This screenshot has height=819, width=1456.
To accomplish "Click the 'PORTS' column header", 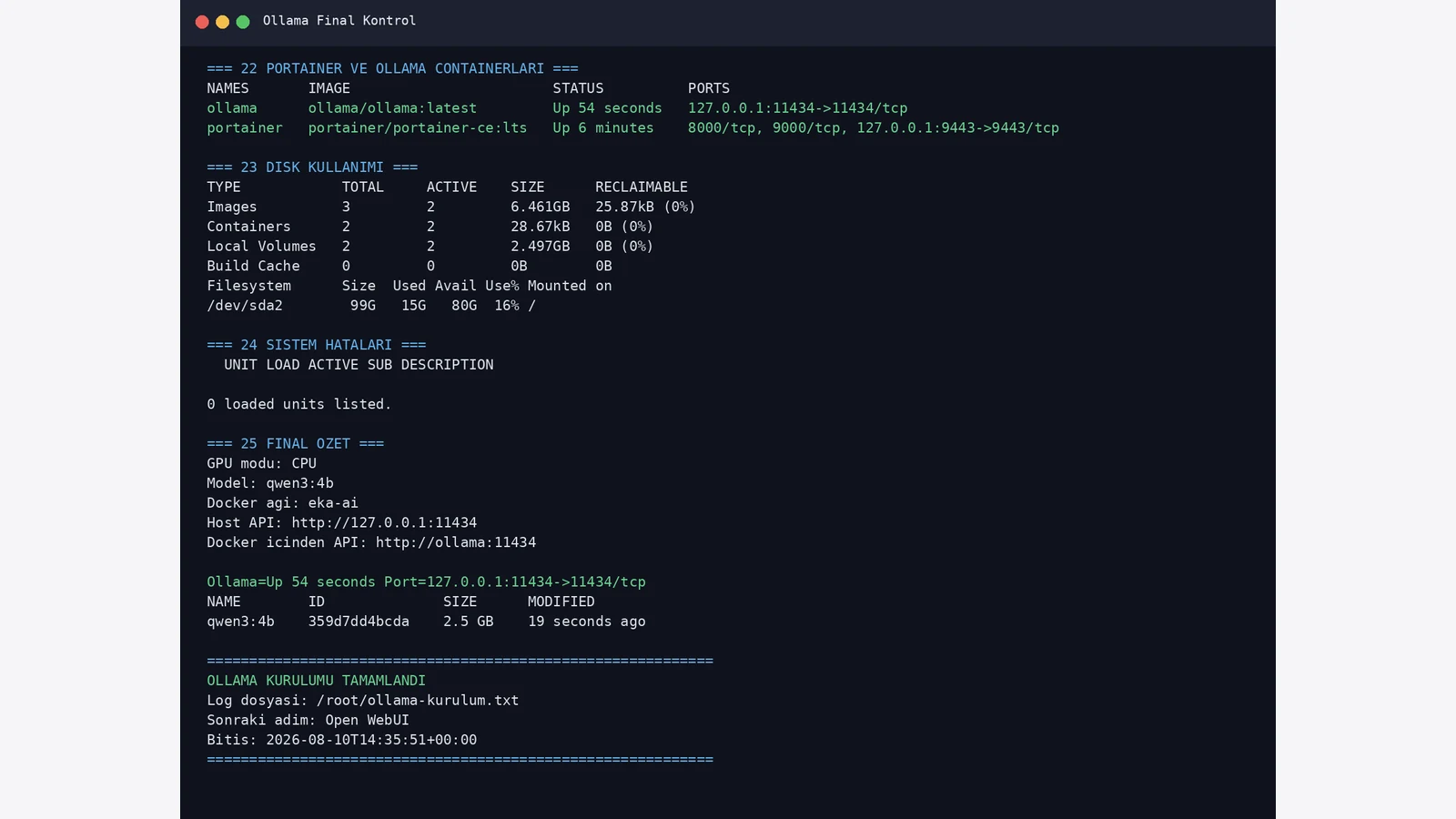I will click(x=709, y=88).
